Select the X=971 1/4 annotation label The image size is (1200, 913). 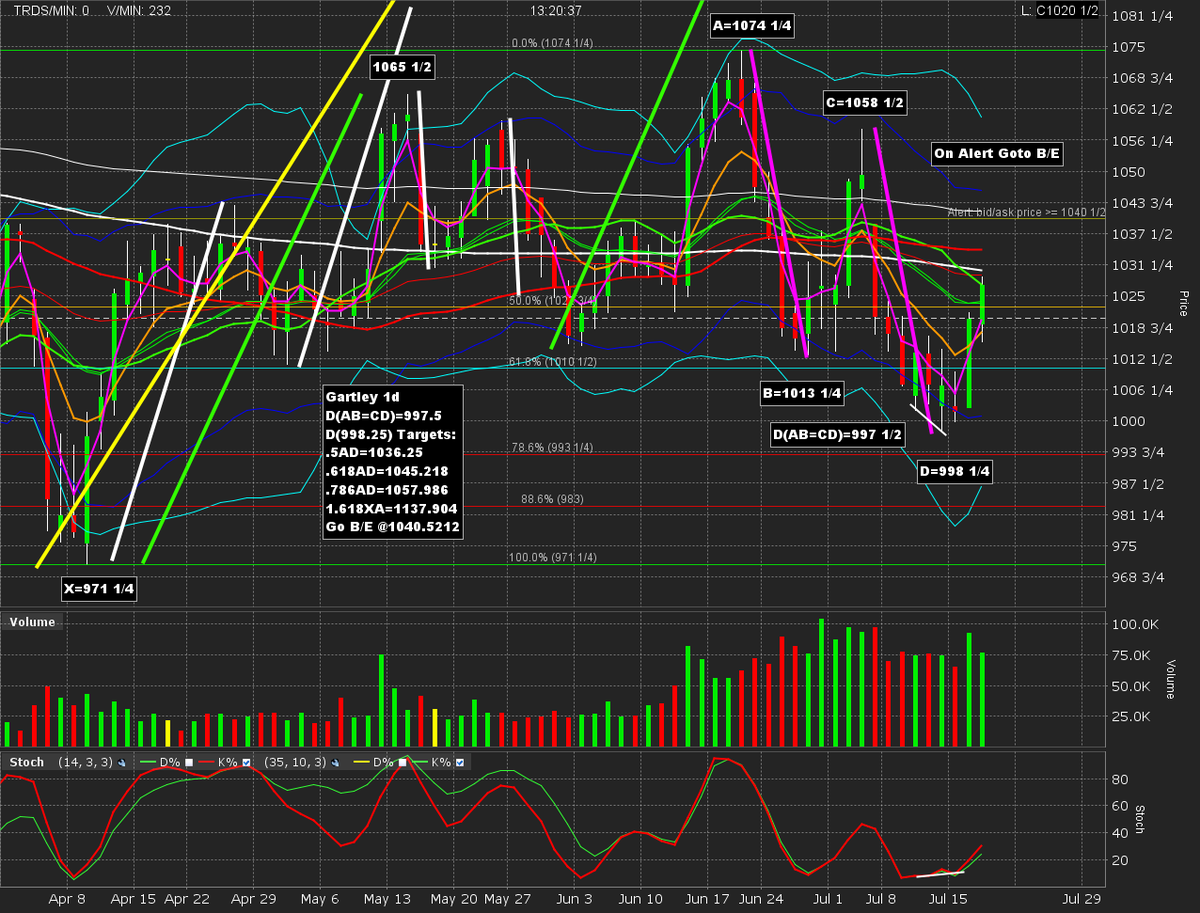[x=98, y=589]
